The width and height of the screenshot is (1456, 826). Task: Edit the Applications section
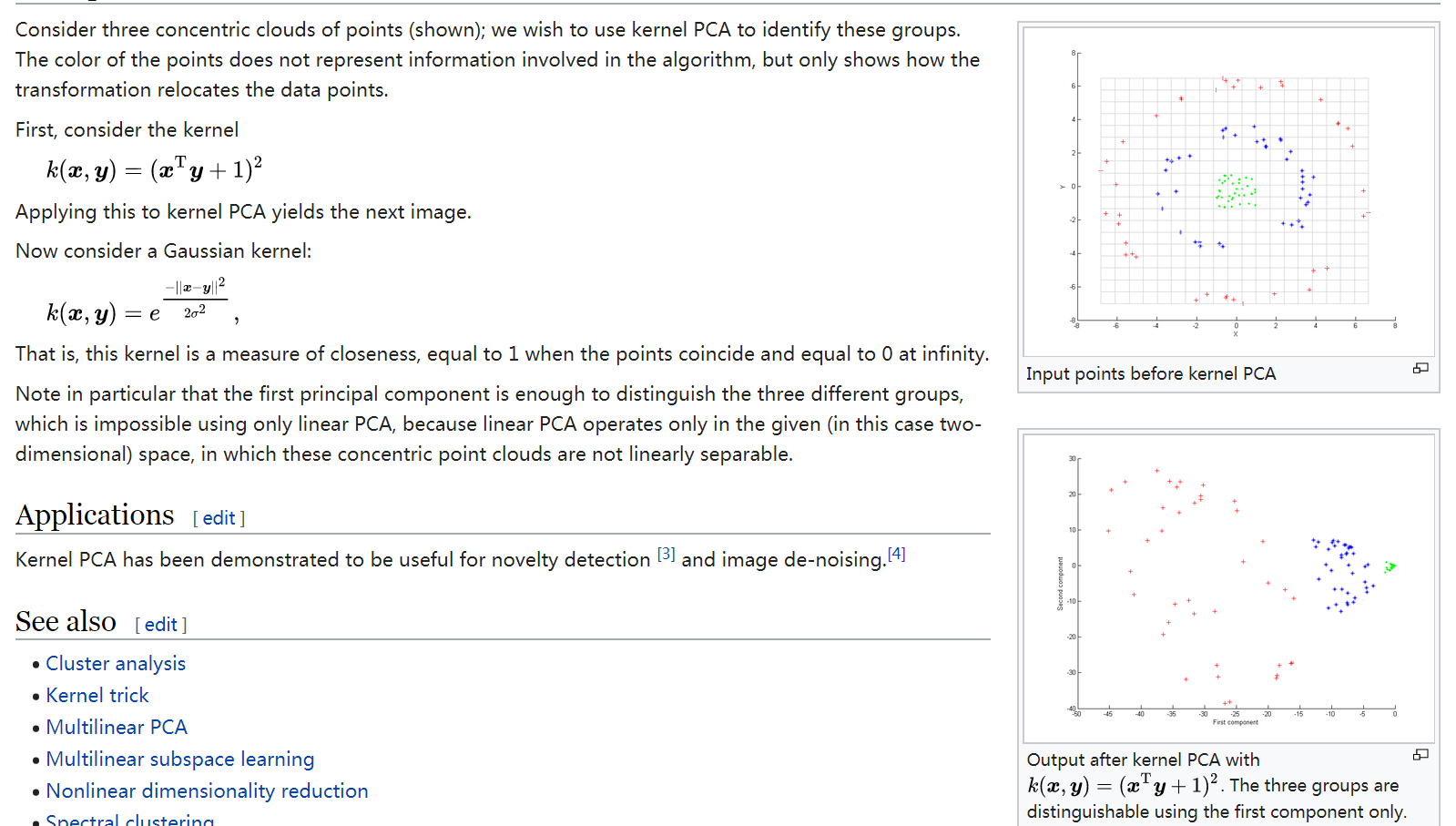[x=218, y=517]
